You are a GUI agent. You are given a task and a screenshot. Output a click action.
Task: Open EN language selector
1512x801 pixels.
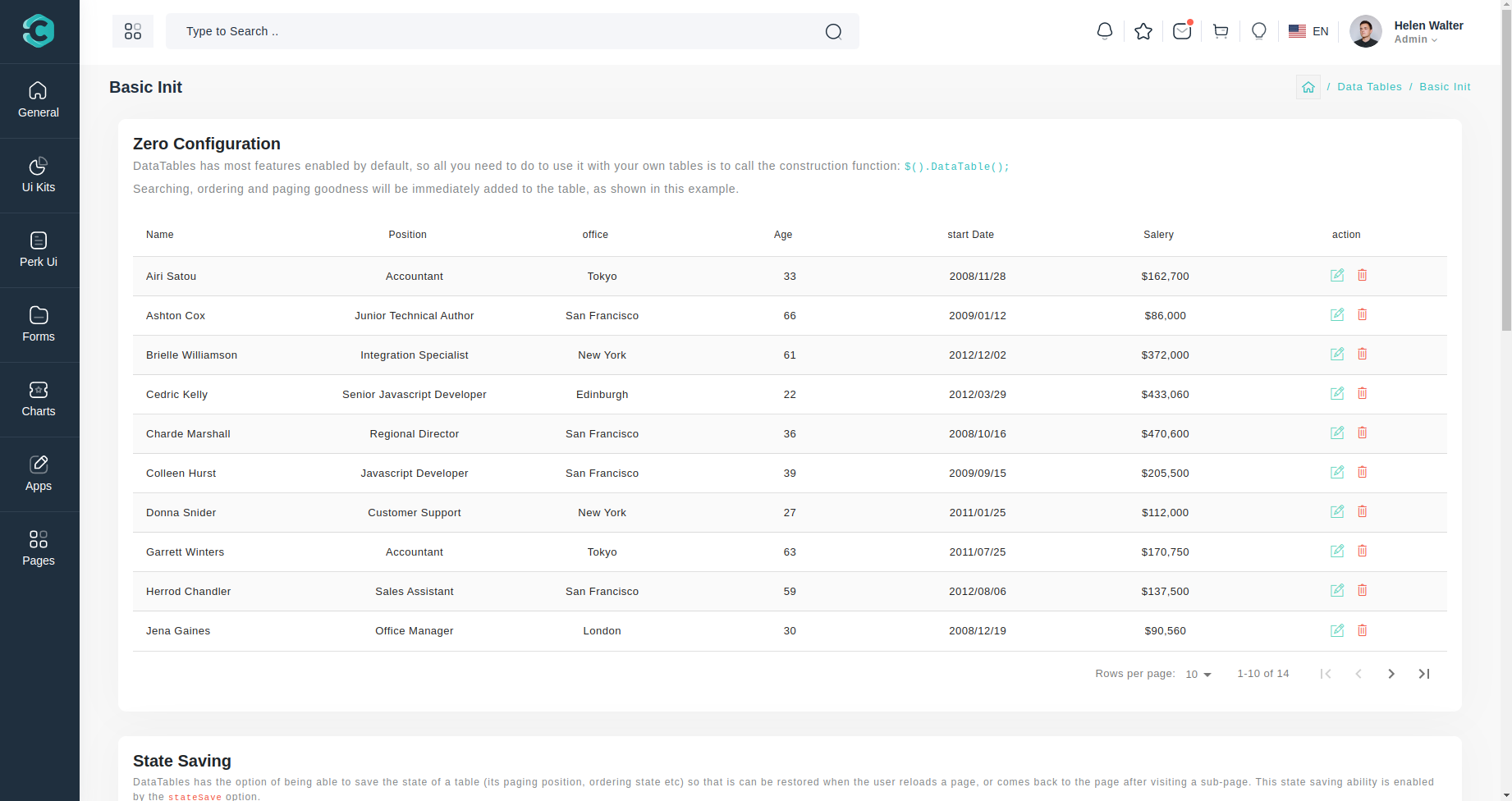pos(1308,31)
